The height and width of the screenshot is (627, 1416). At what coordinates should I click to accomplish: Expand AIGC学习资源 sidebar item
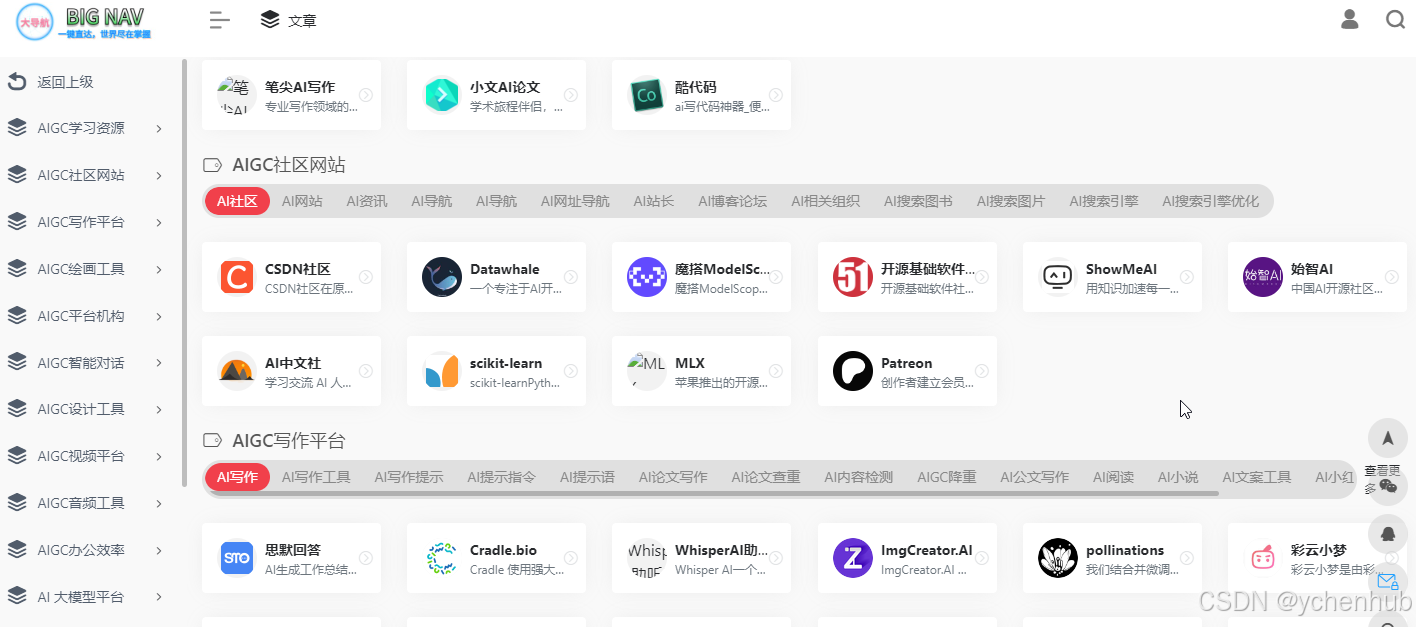85,128
